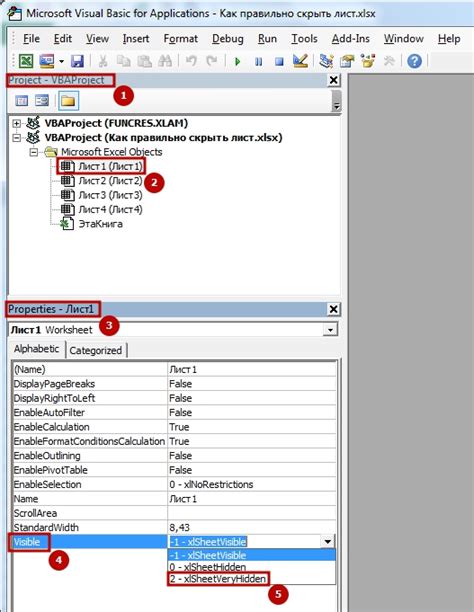Viewport: 474px width, 612px height.
Task: Switch to the Categorized tab
Action: coord(96,350)
